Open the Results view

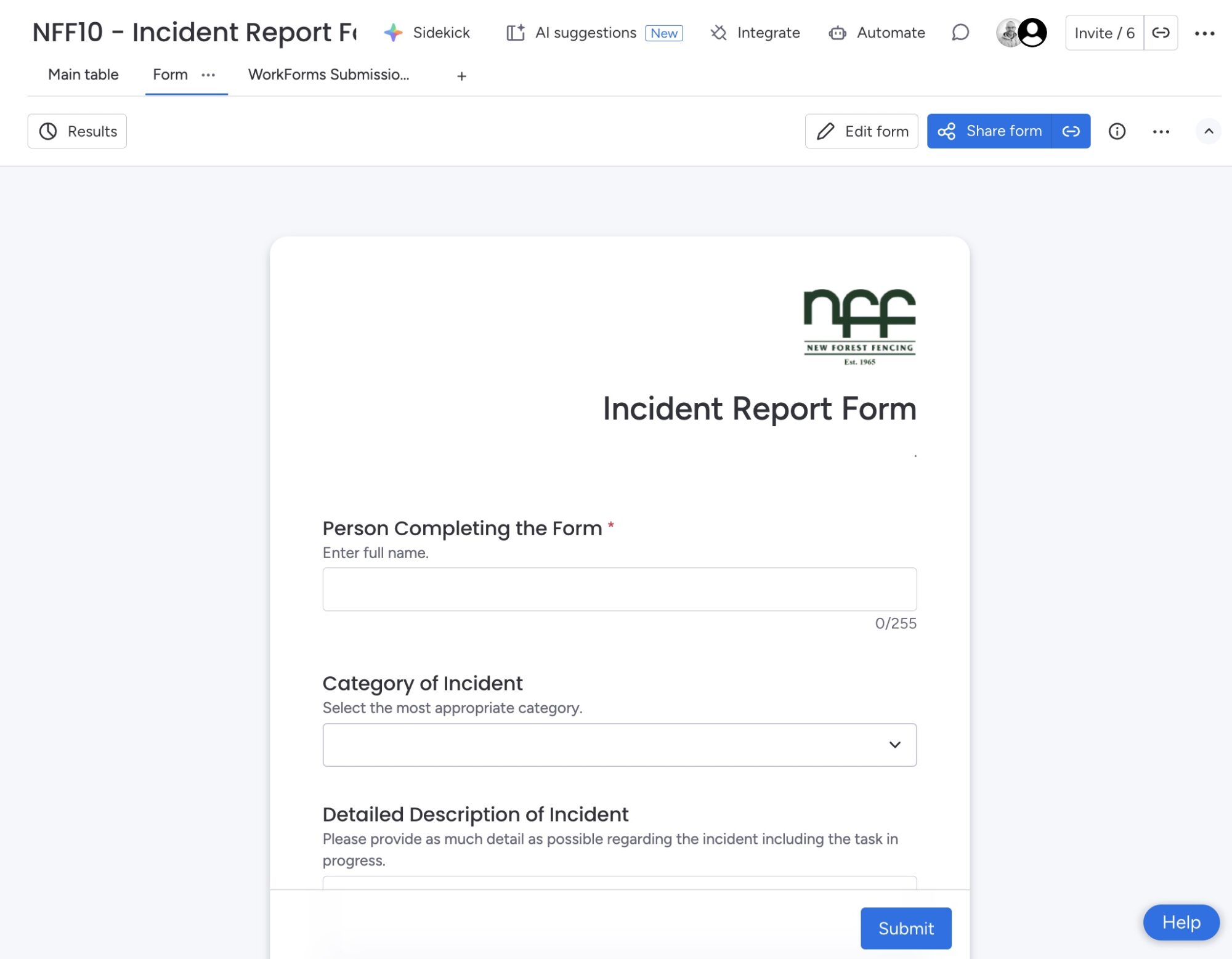click(78, 131)
